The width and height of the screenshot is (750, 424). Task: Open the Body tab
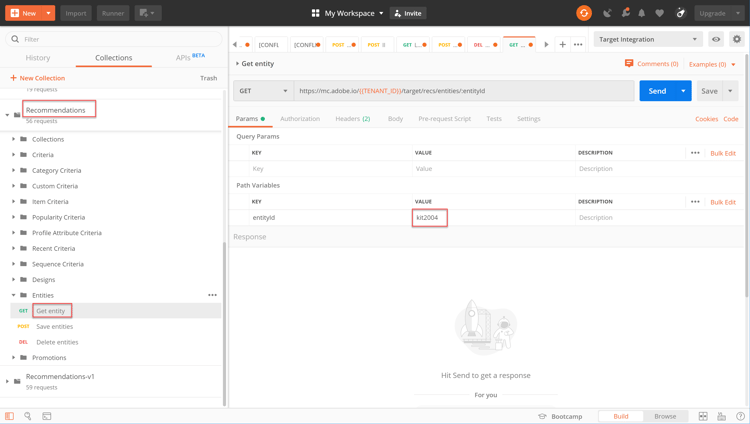pos(395,119)
